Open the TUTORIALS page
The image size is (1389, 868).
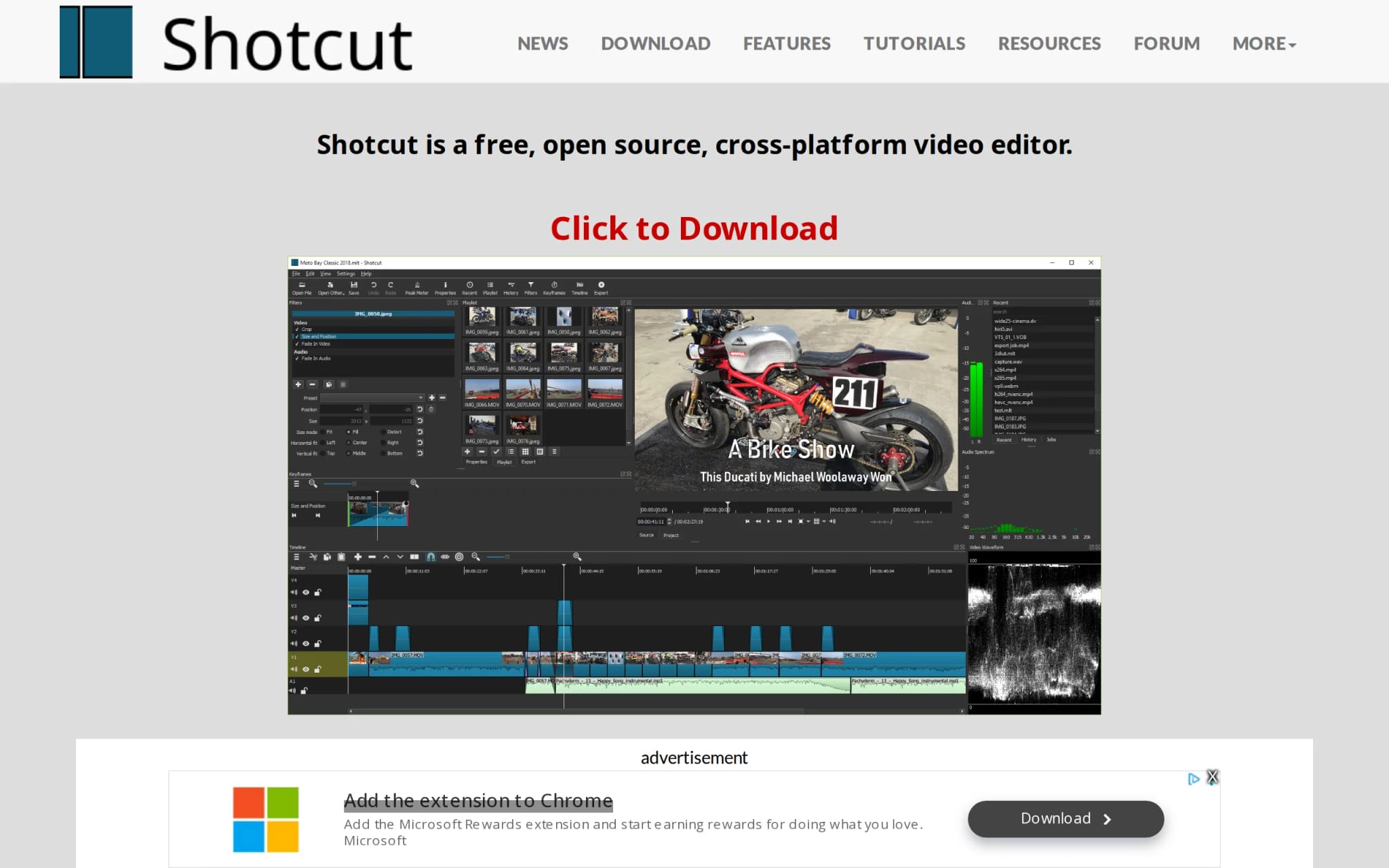tap(914, 43)
